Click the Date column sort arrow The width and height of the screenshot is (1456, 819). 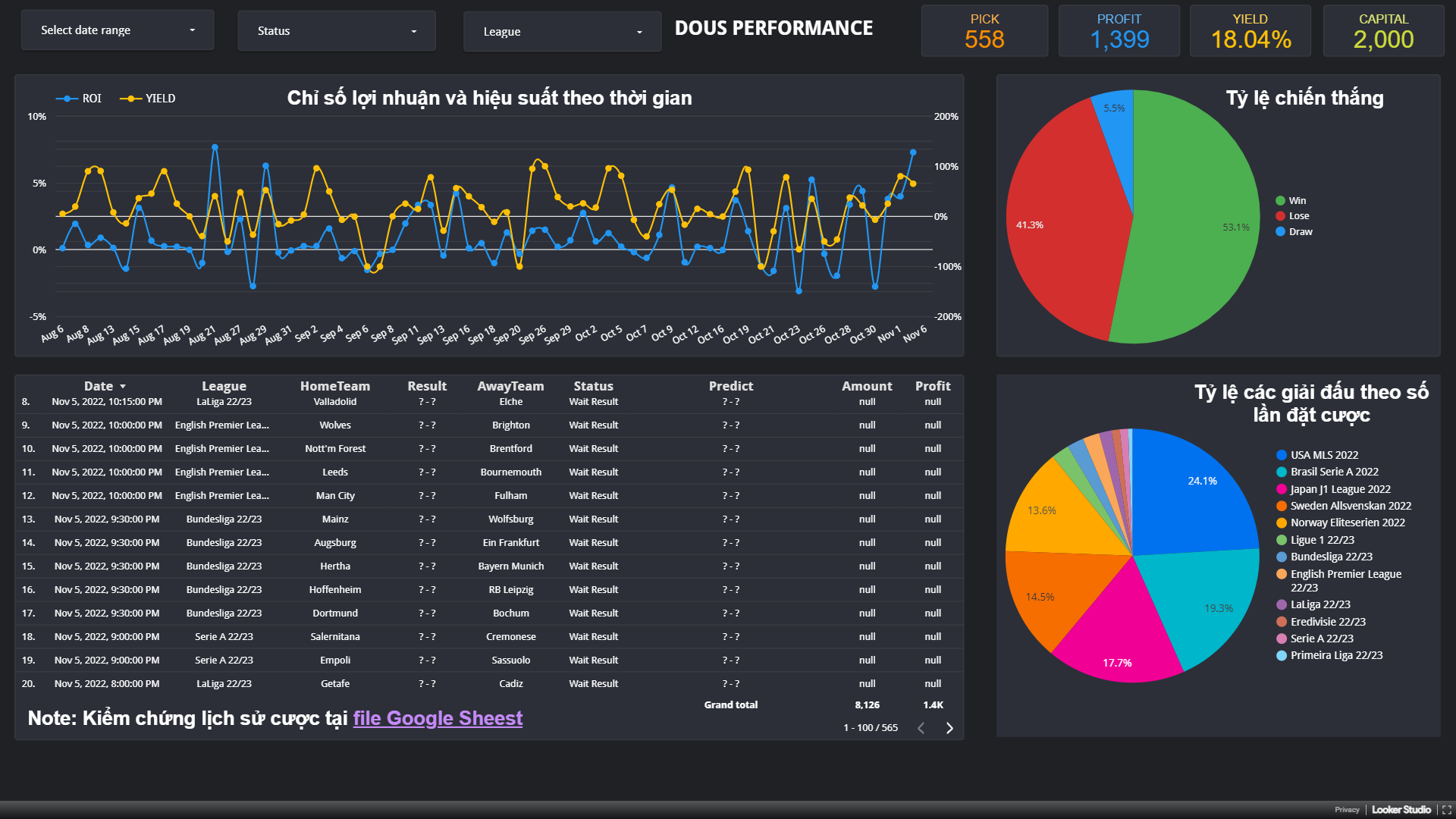(123, 387)
